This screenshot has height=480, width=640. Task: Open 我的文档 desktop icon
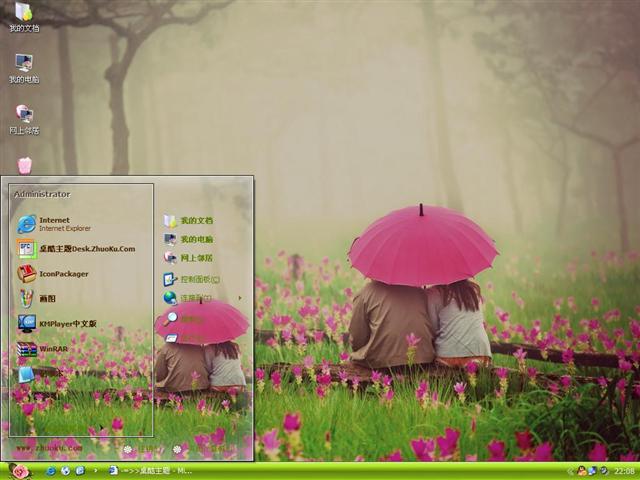(x=24, y=17)
